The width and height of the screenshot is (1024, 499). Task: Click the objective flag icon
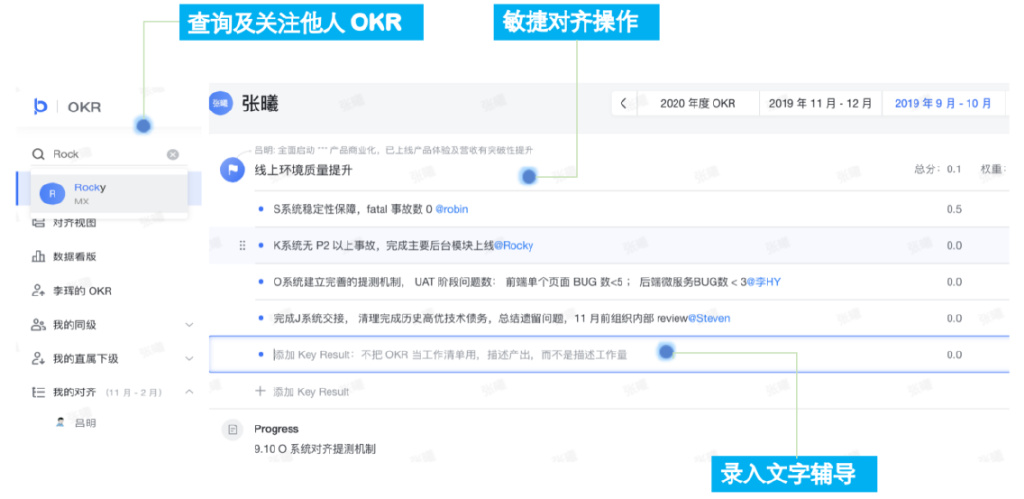pyautogui.click(x=232, y=170)
